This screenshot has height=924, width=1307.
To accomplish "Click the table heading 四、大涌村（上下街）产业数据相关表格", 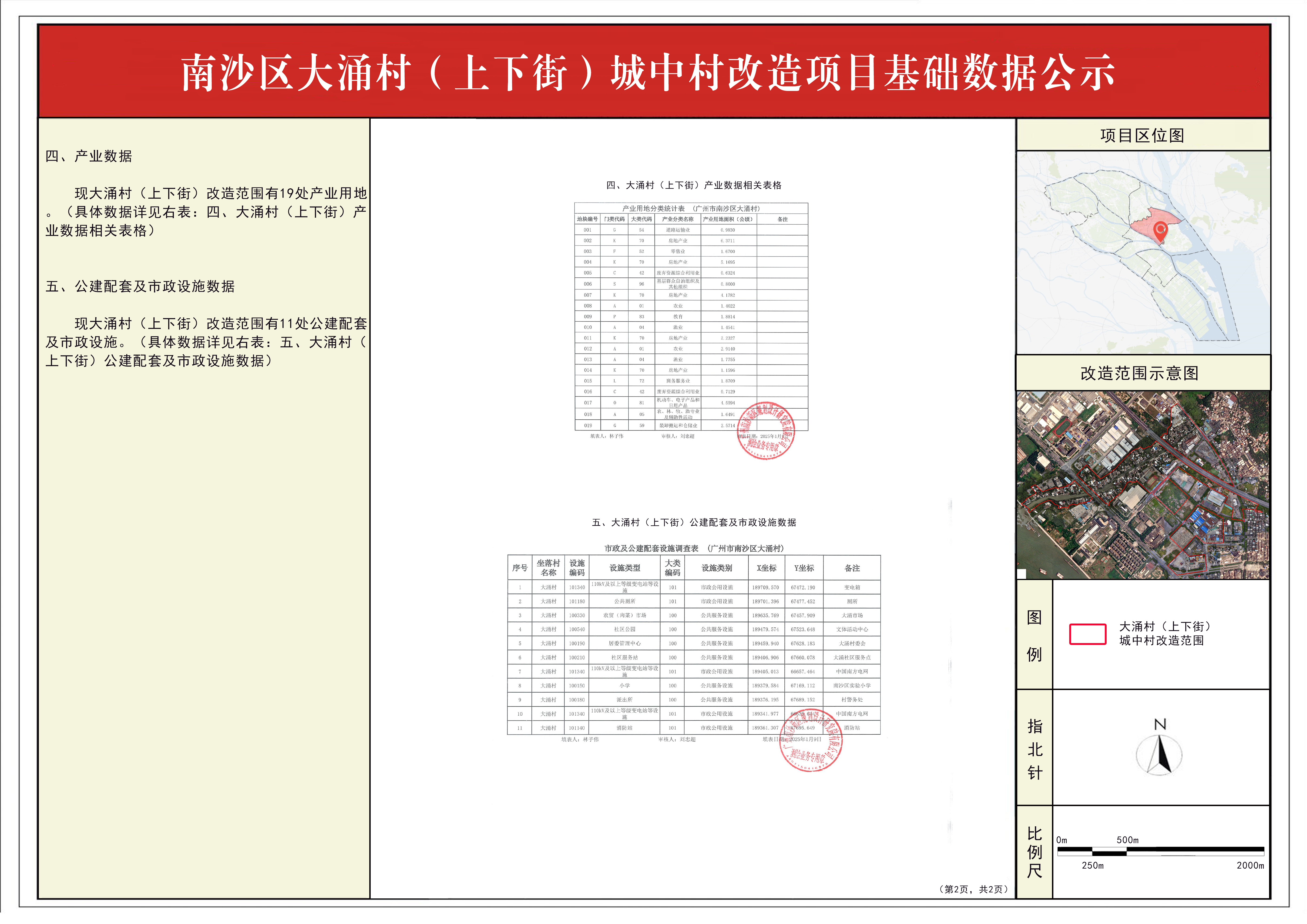I will point(694,186).
